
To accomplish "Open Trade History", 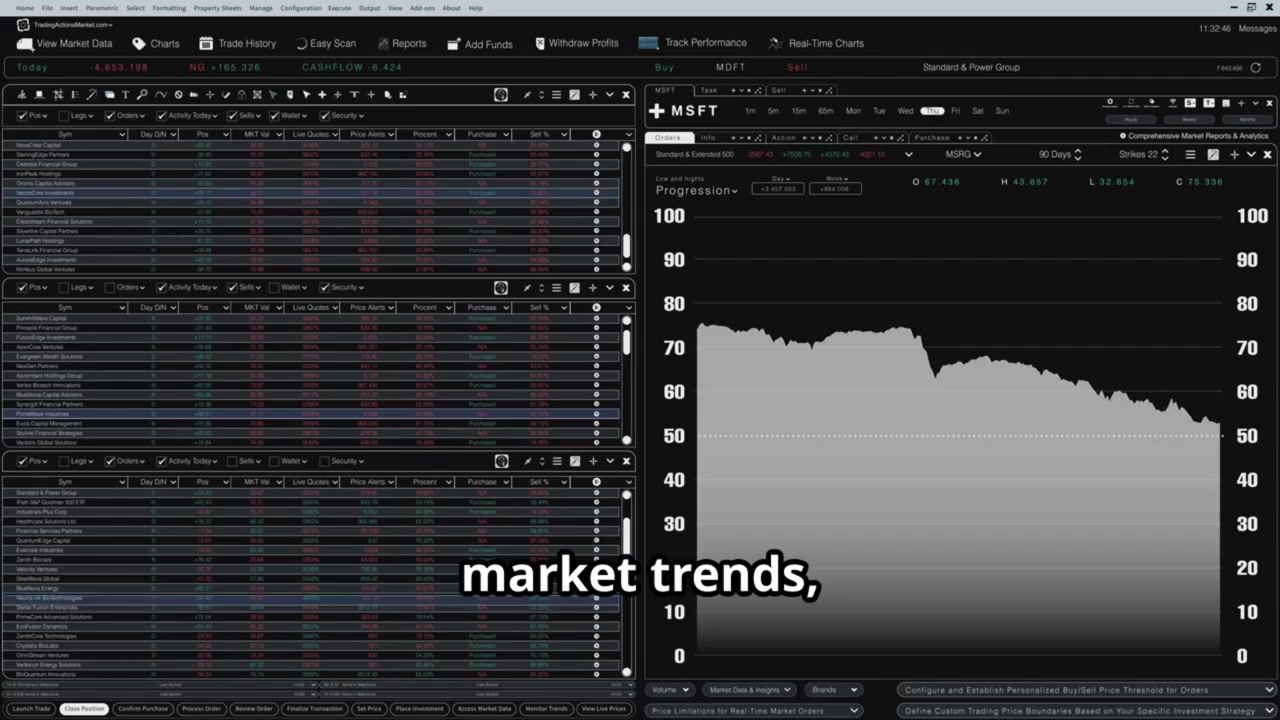I will 237,43.
